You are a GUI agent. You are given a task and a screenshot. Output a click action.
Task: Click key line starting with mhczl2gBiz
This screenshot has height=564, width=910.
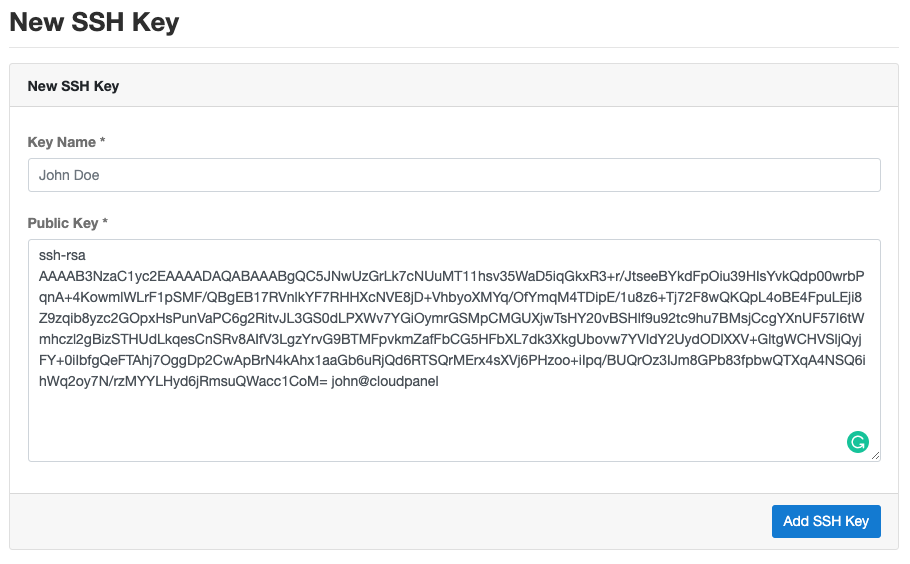pos(450,339)
